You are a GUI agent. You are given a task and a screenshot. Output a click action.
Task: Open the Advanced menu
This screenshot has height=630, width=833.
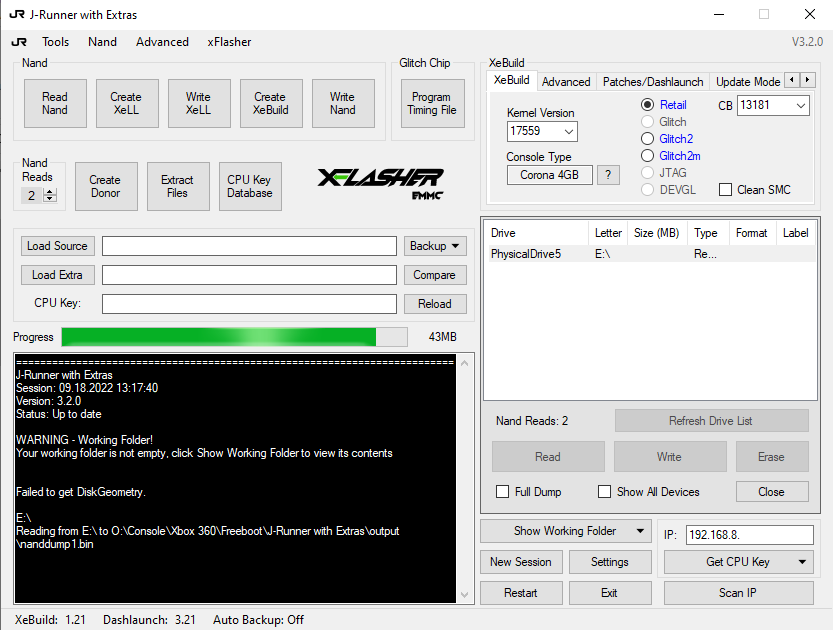[162, 42]
